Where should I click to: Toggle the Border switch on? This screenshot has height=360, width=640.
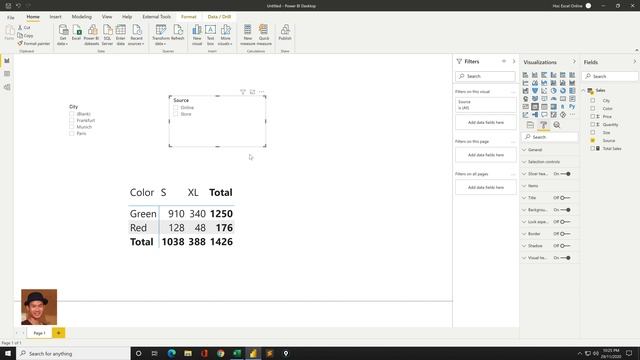[x=565, y=234]
